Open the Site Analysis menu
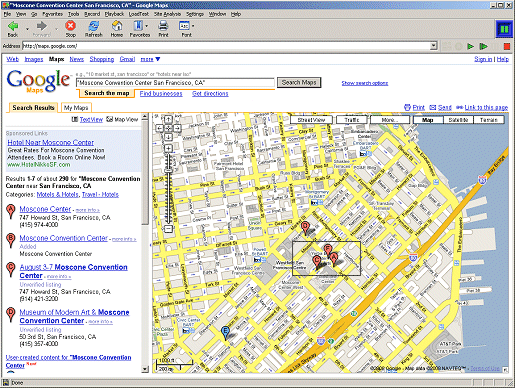515x388 pixels. 167,14
